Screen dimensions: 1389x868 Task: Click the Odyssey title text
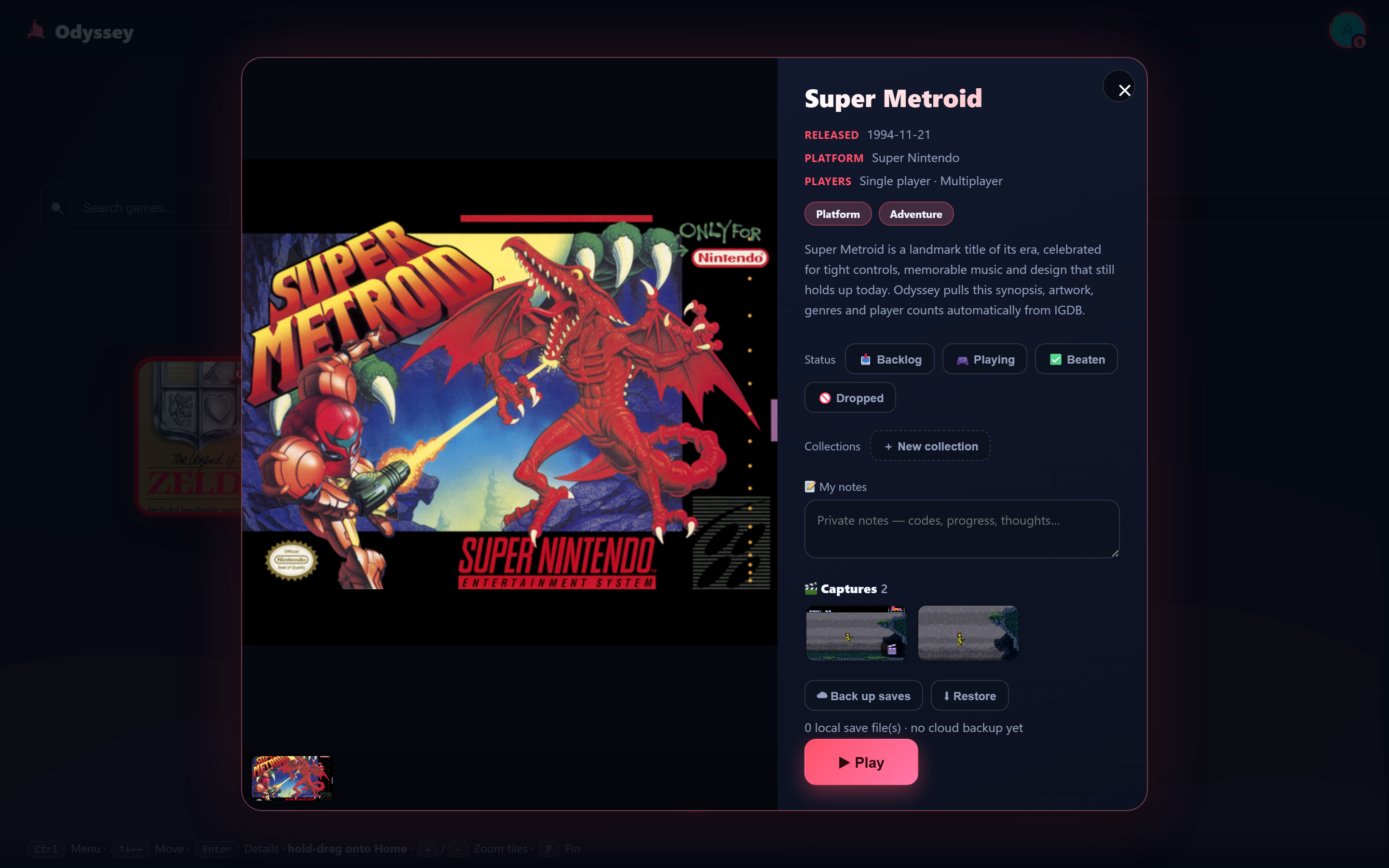[x=94, y=32]
